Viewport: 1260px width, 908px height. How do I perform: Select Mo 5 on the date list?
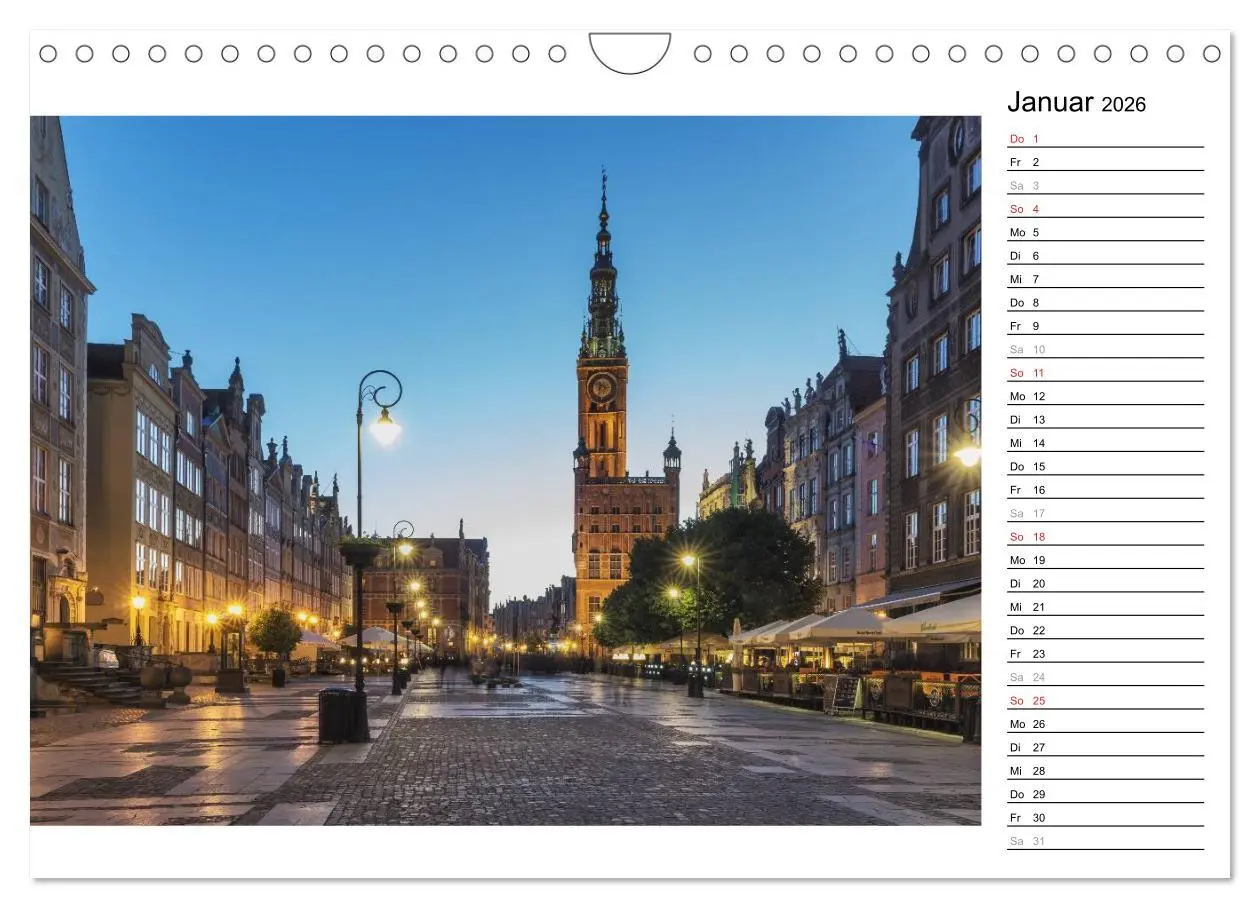[1026, 231]
